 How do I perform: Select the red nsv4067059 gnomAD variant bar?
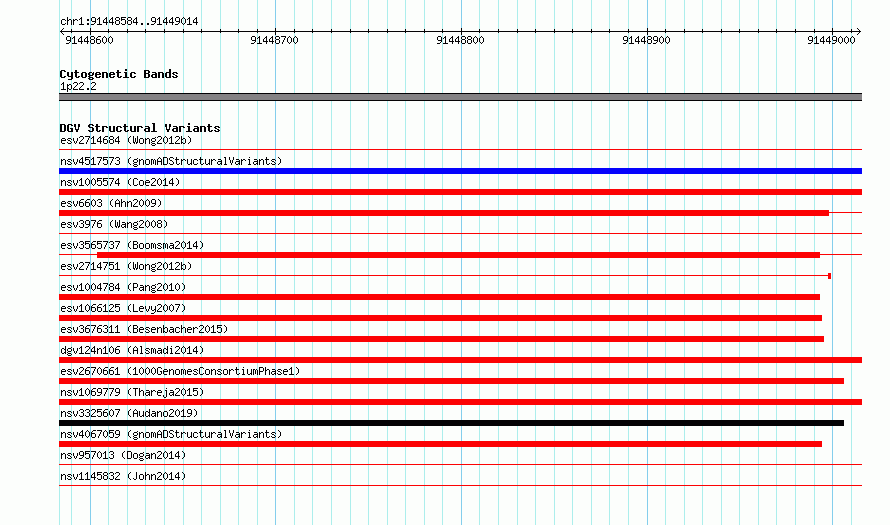point(440,444)
